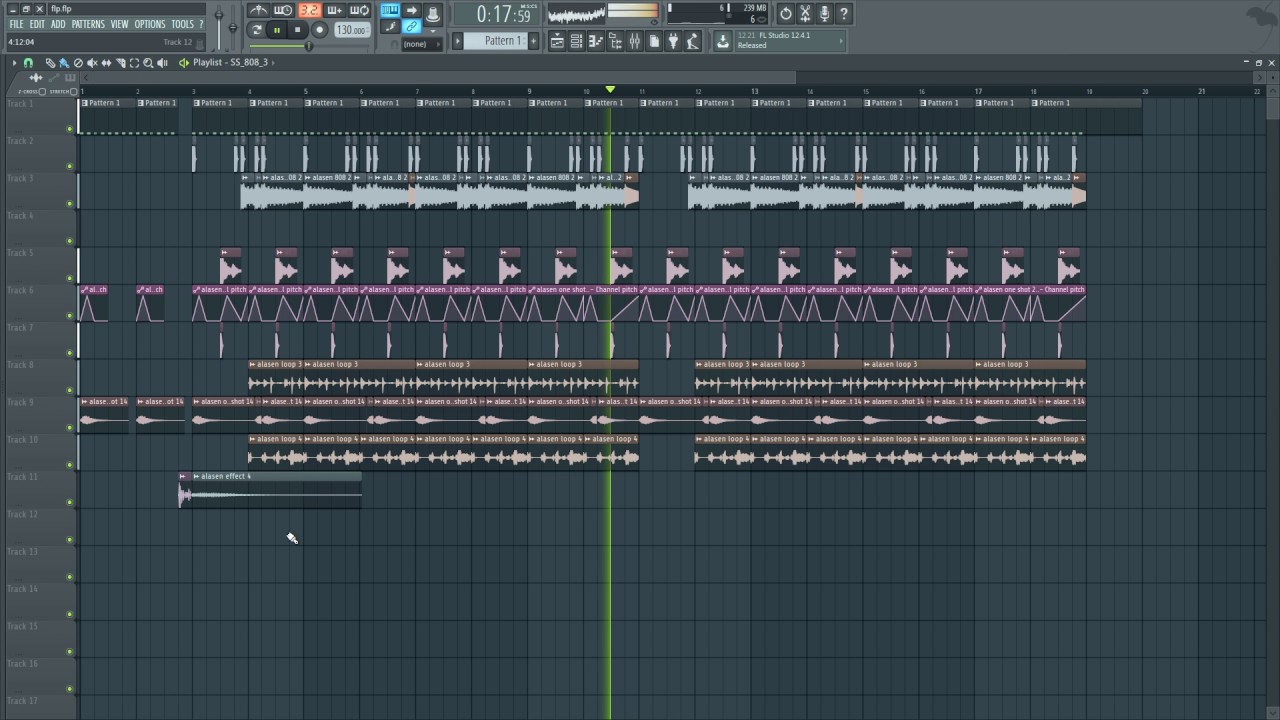Viewport: 1280px width, 720px height.
Task: Open the ADD menu
Action: 58,24
